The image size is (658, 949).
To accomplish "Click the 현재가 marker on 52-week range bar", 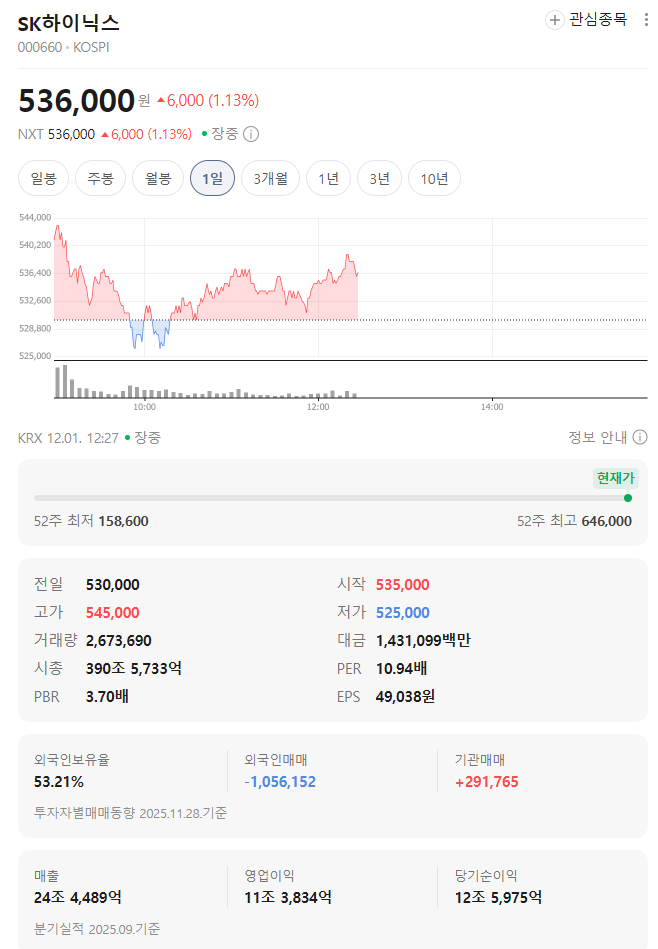I will tap(628, 498).
